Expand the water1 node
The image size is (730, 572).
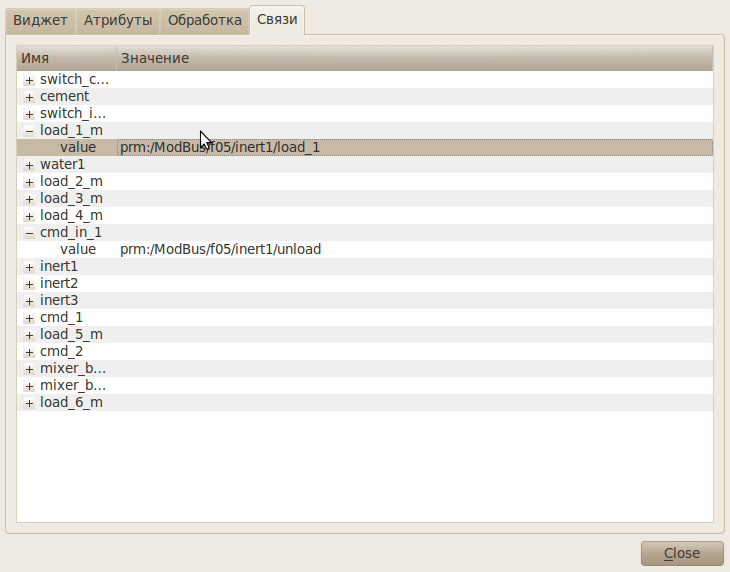[x=29, y=165]
